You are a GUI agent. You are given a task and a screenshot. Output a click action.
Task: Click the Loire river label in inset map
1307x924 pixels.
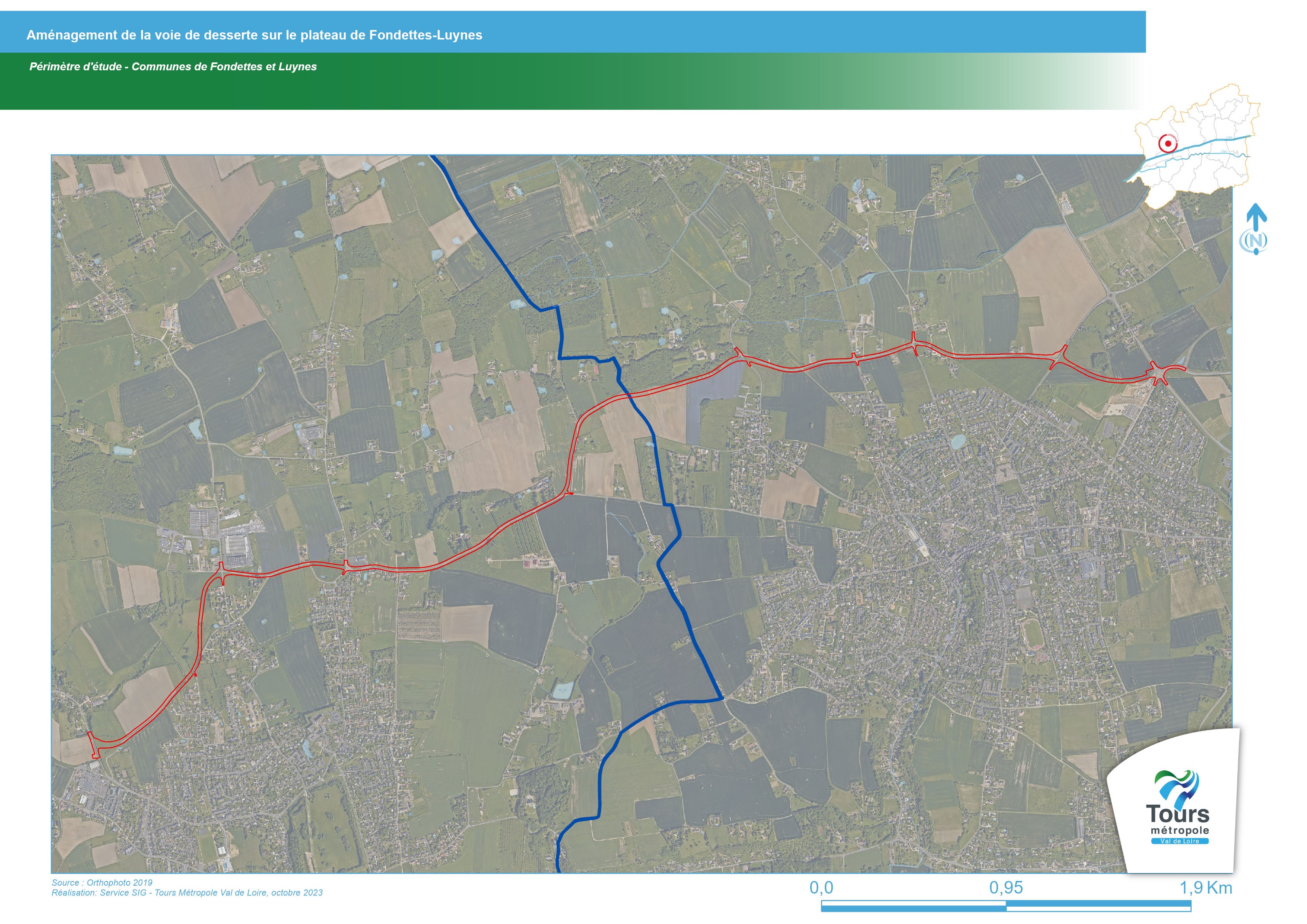coord(1230,138)
